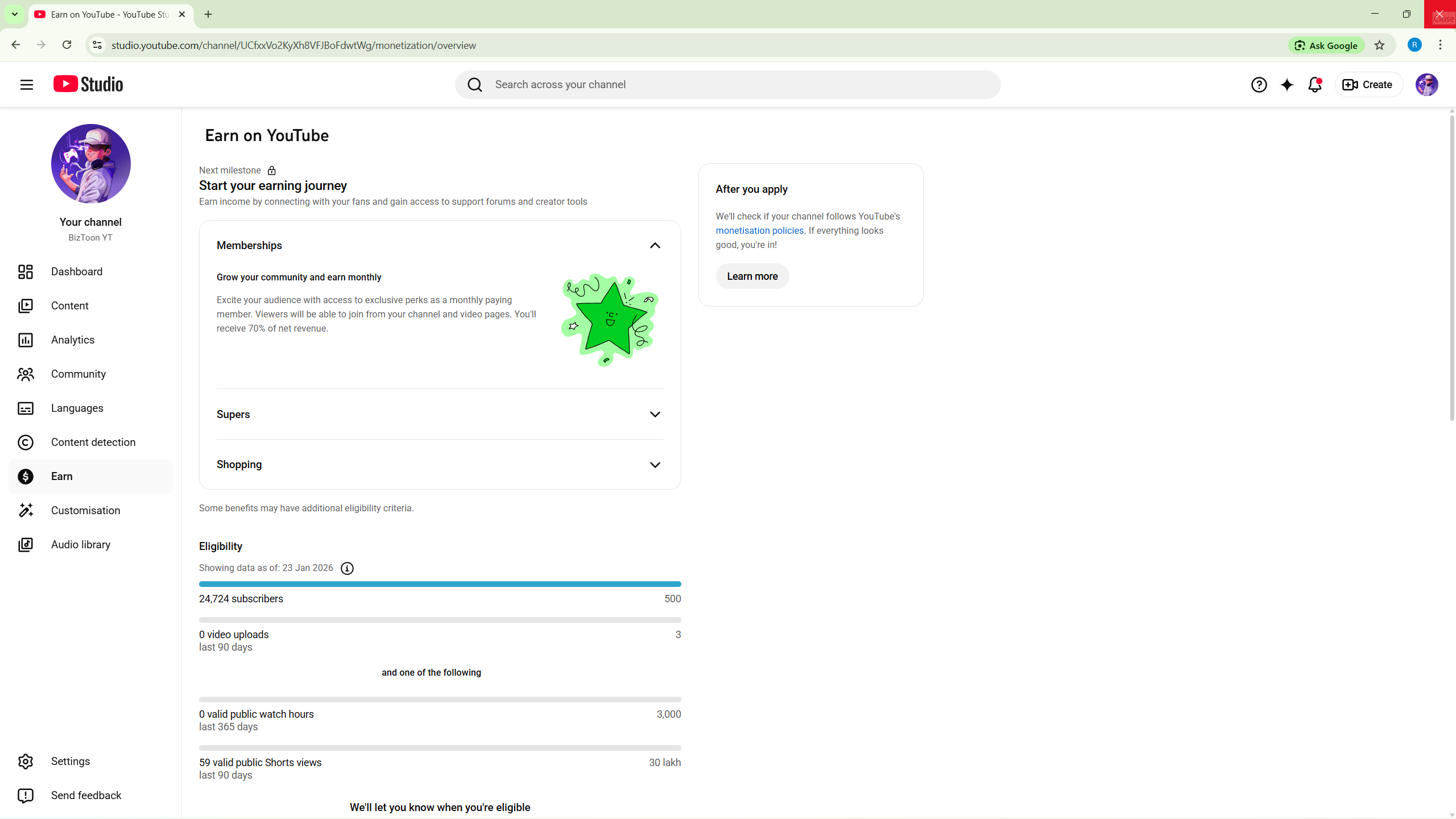The image size is (1456, 819).
Task: Click the subscribers progress bar
Action: (440, 584)
